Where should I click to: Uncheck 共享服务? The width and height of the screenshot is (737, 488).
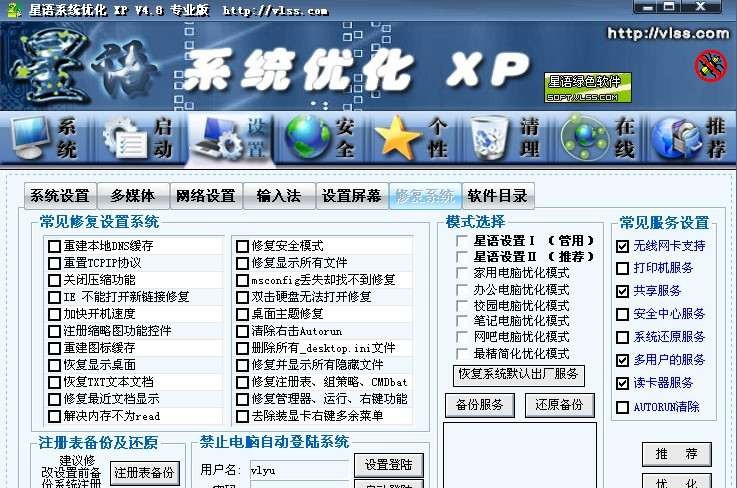pyautogui.click(x=622, y=291)
